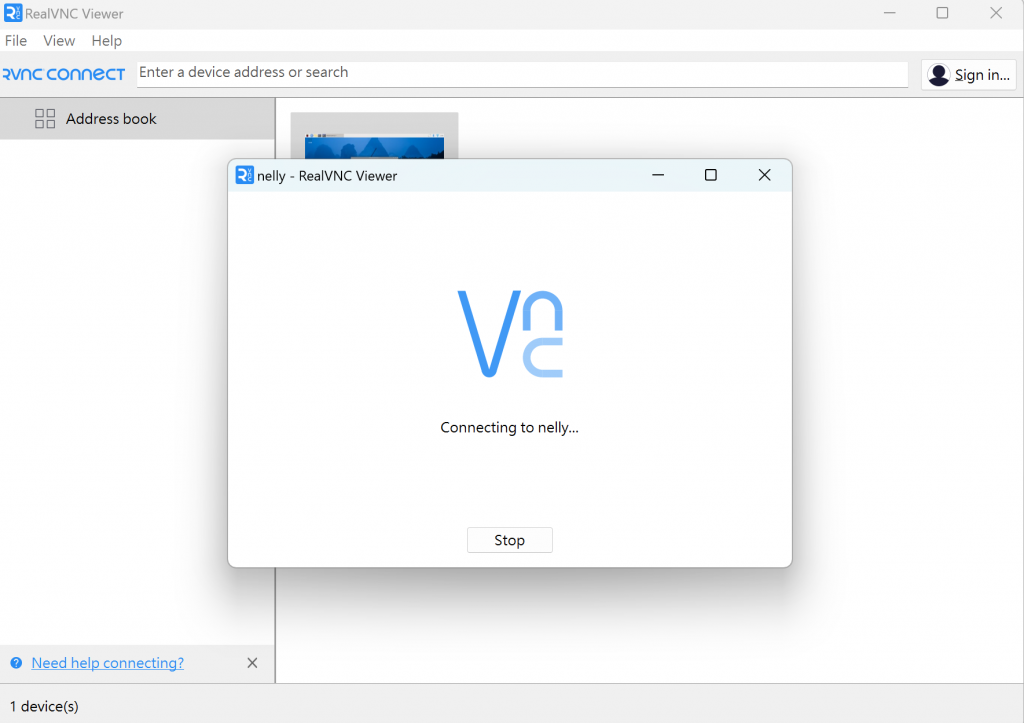
Task: Minimize the main RealVNC Viewer window
Action: 889,13
